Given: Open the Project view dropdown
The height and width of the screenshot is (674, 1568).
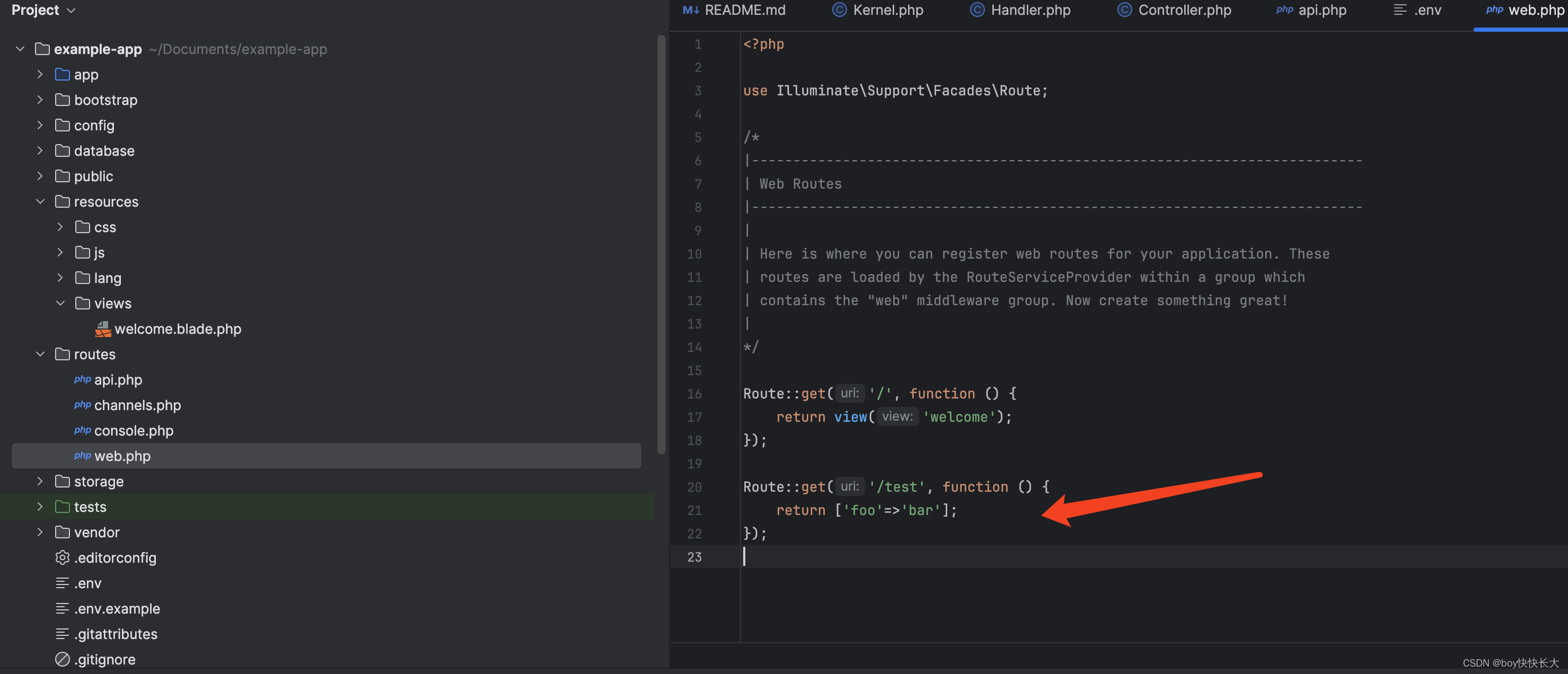Looking at the screenshot, I should point(43,10).
